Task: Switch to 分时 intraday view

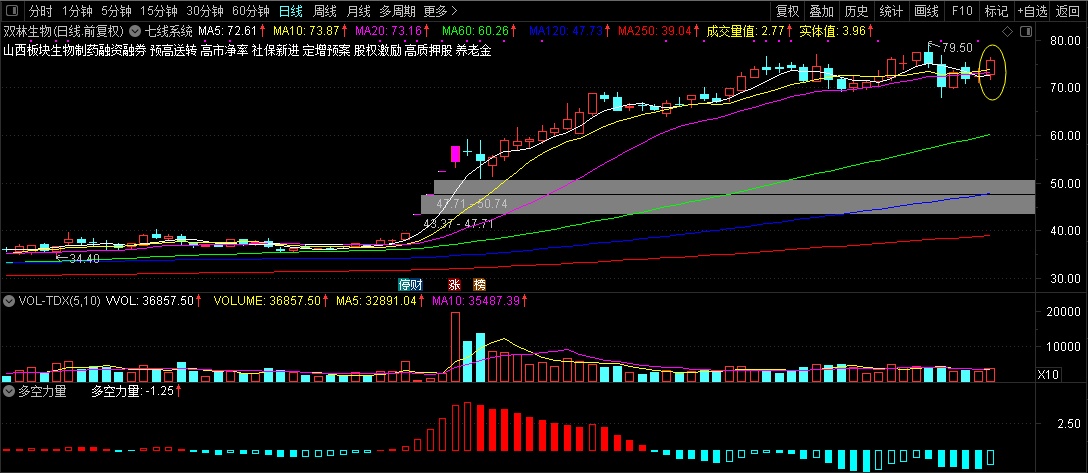Action: pos(40,12)
